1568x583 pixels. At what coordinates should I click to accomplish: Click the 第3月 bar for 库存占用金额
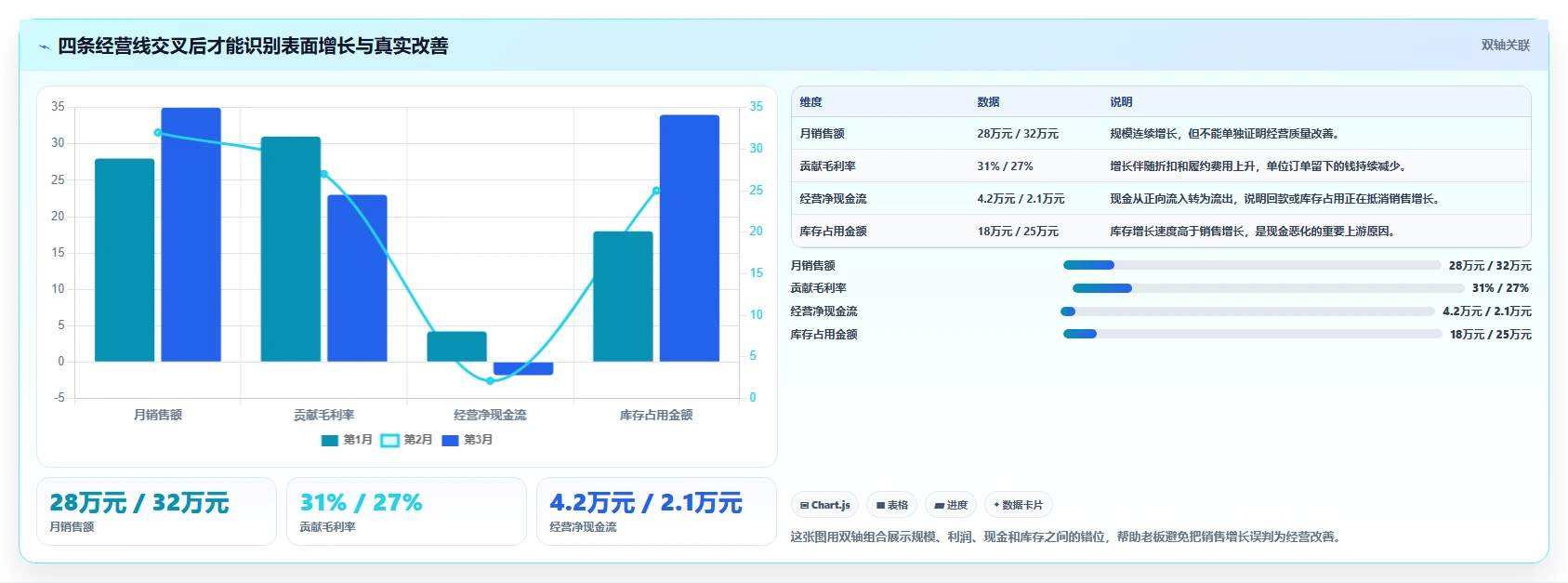point(690,238)
